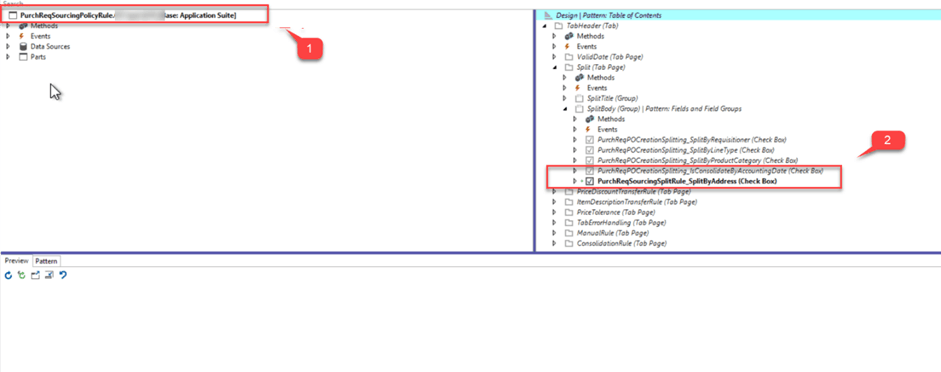941x372 pixels.
Task: Switch to the Pattern tab
Action: click(x=46, y=261)
